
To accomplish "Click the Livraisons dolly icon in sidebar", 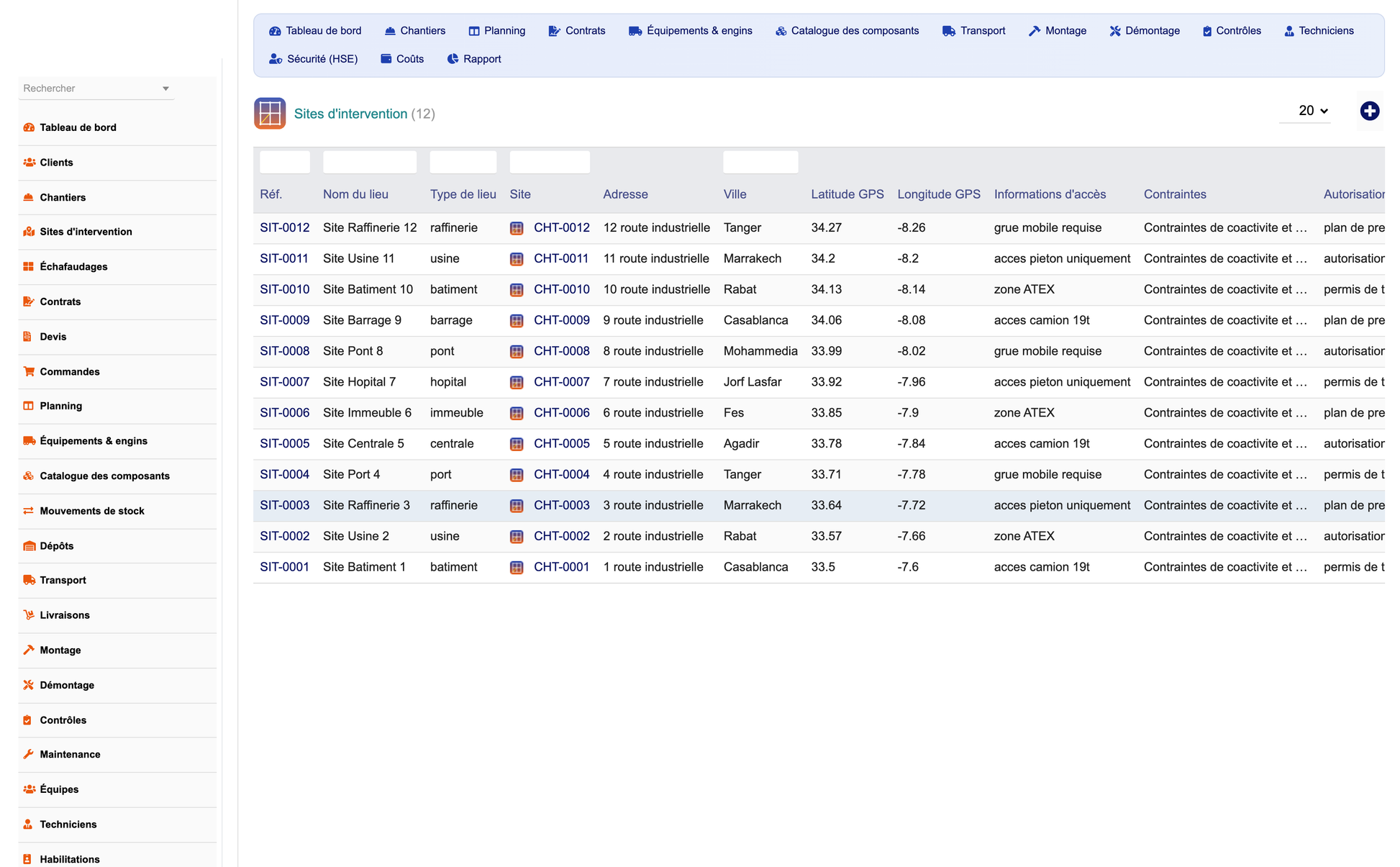I will tap(29, 615).
